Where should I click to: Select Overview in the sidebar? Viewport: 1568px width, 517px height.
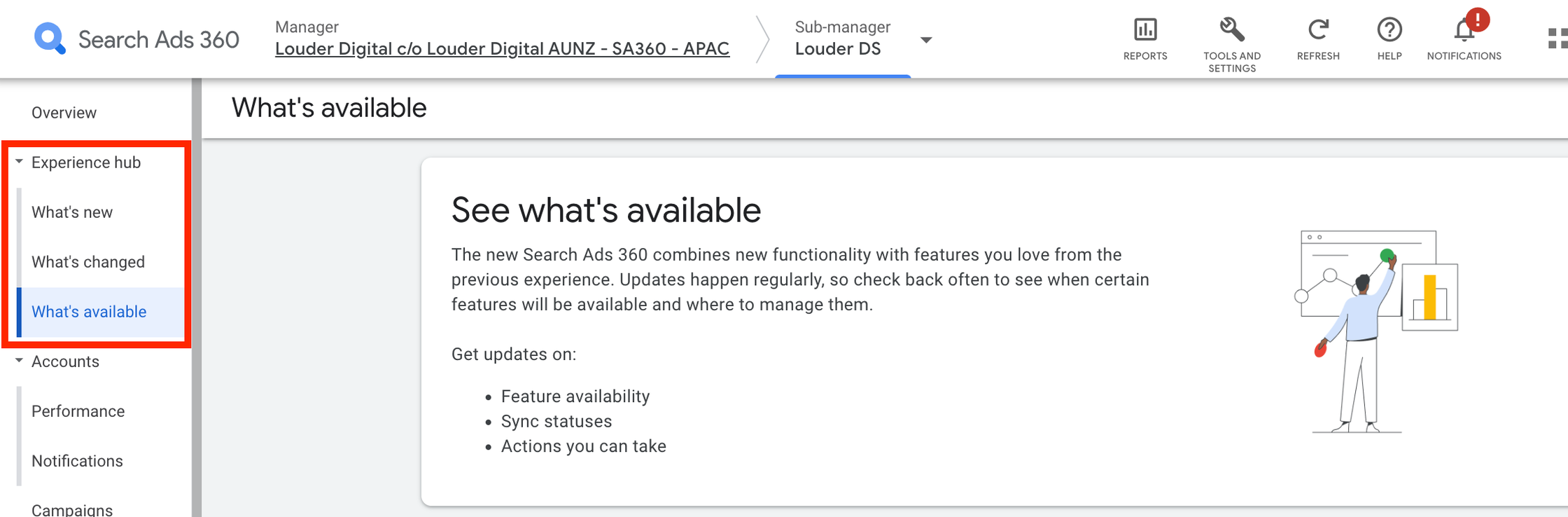pos(64,113)
